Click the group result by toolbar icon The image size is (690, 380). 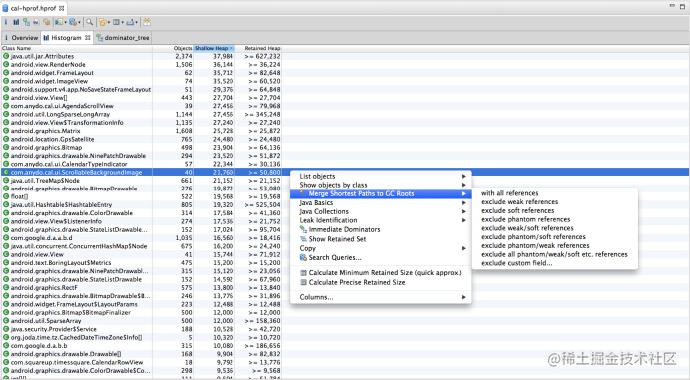click(102, 22)
